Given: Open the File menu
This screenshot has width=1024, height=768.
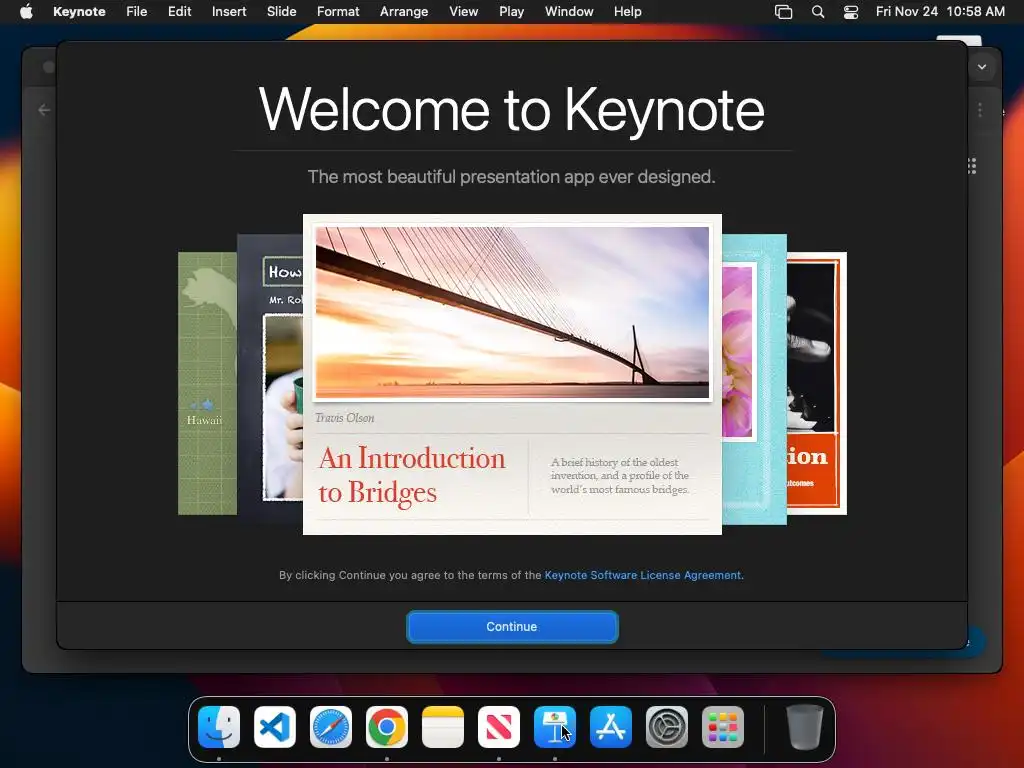Looking at the screenshot, I should tap(136, 11).
